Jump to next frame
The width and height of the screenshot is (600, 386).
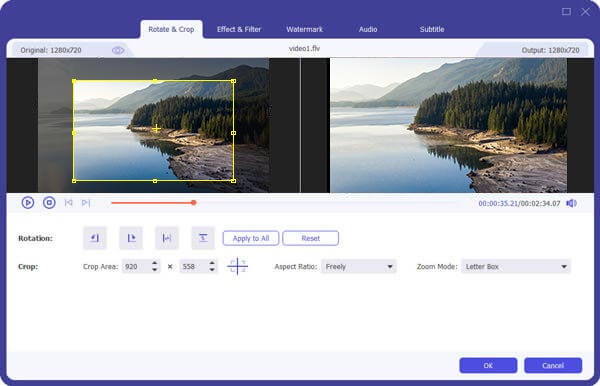(x=86, y=202)
